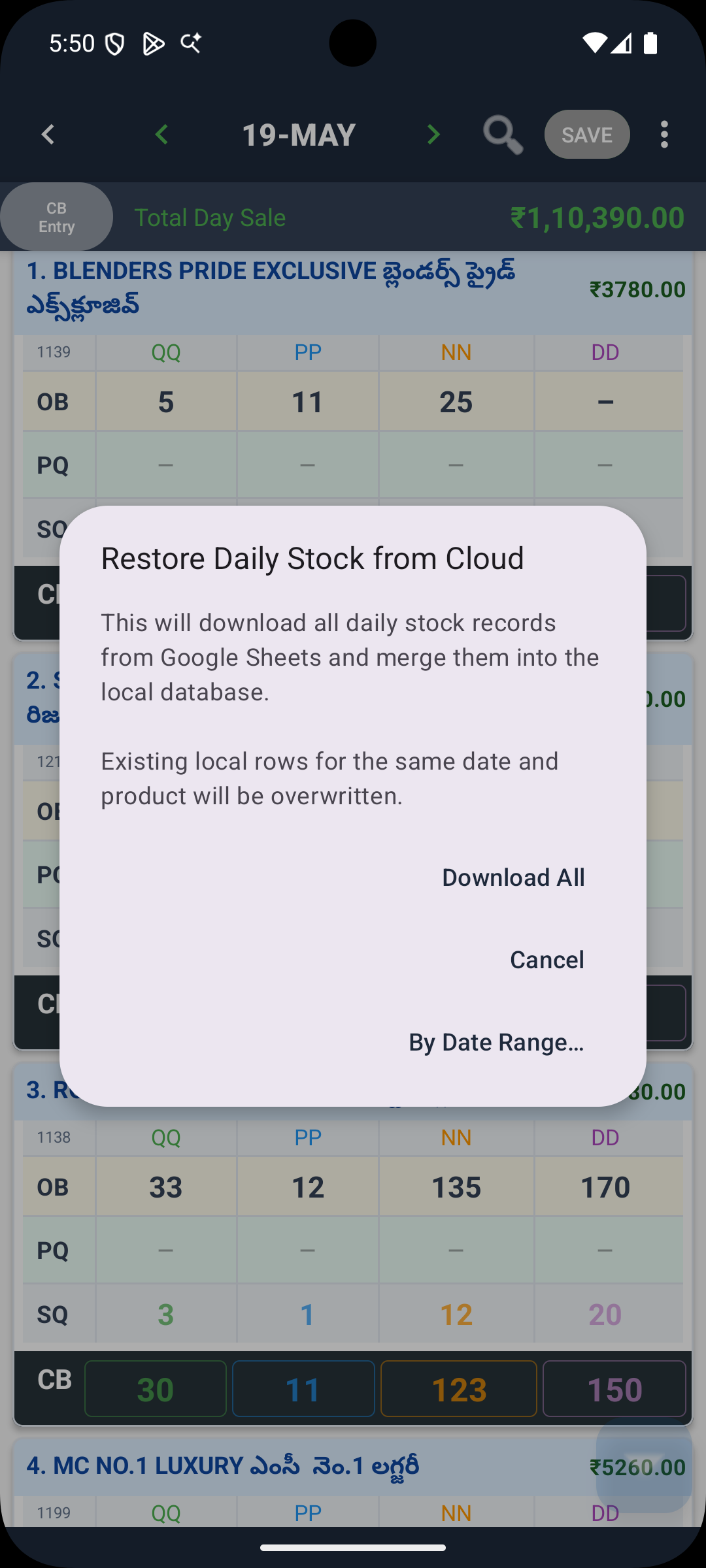This screenshot has height=1568, width=706.
Task: Go to next date with green right chevron
Action: coord(433,135)
